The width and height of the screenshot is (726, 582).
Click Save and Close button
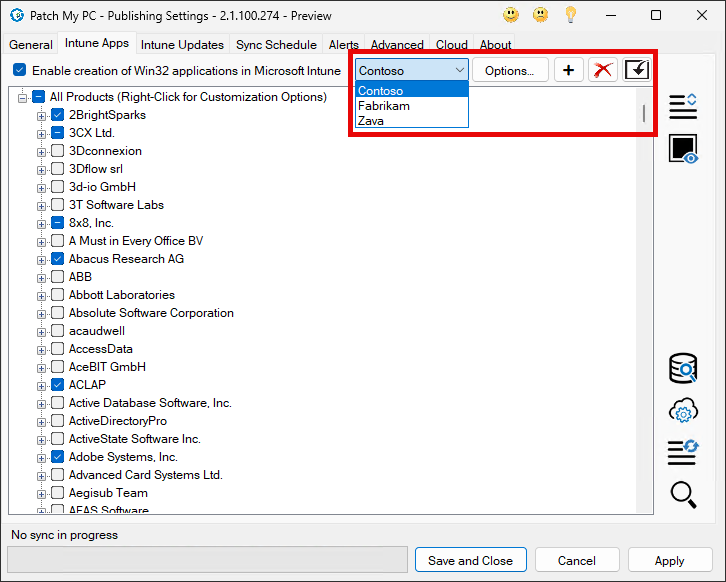coord(470,560)
